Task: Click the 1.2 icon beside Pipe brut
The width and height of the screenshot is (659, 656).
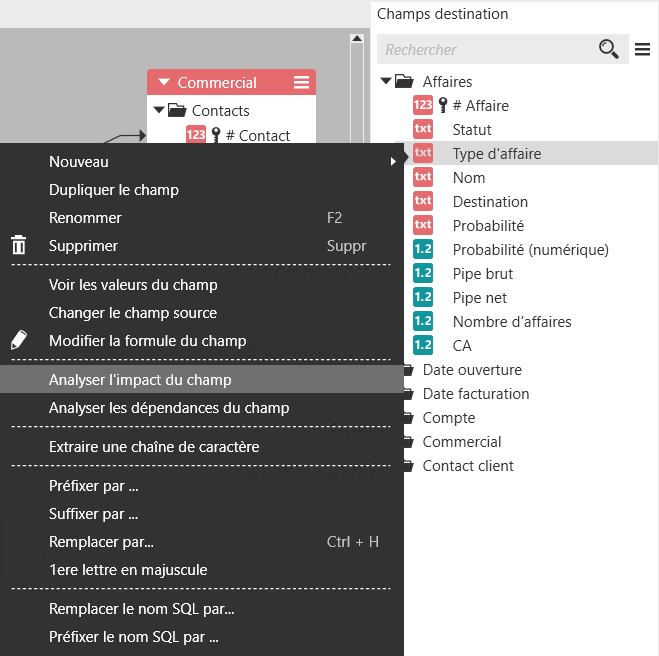Action: 423,274
